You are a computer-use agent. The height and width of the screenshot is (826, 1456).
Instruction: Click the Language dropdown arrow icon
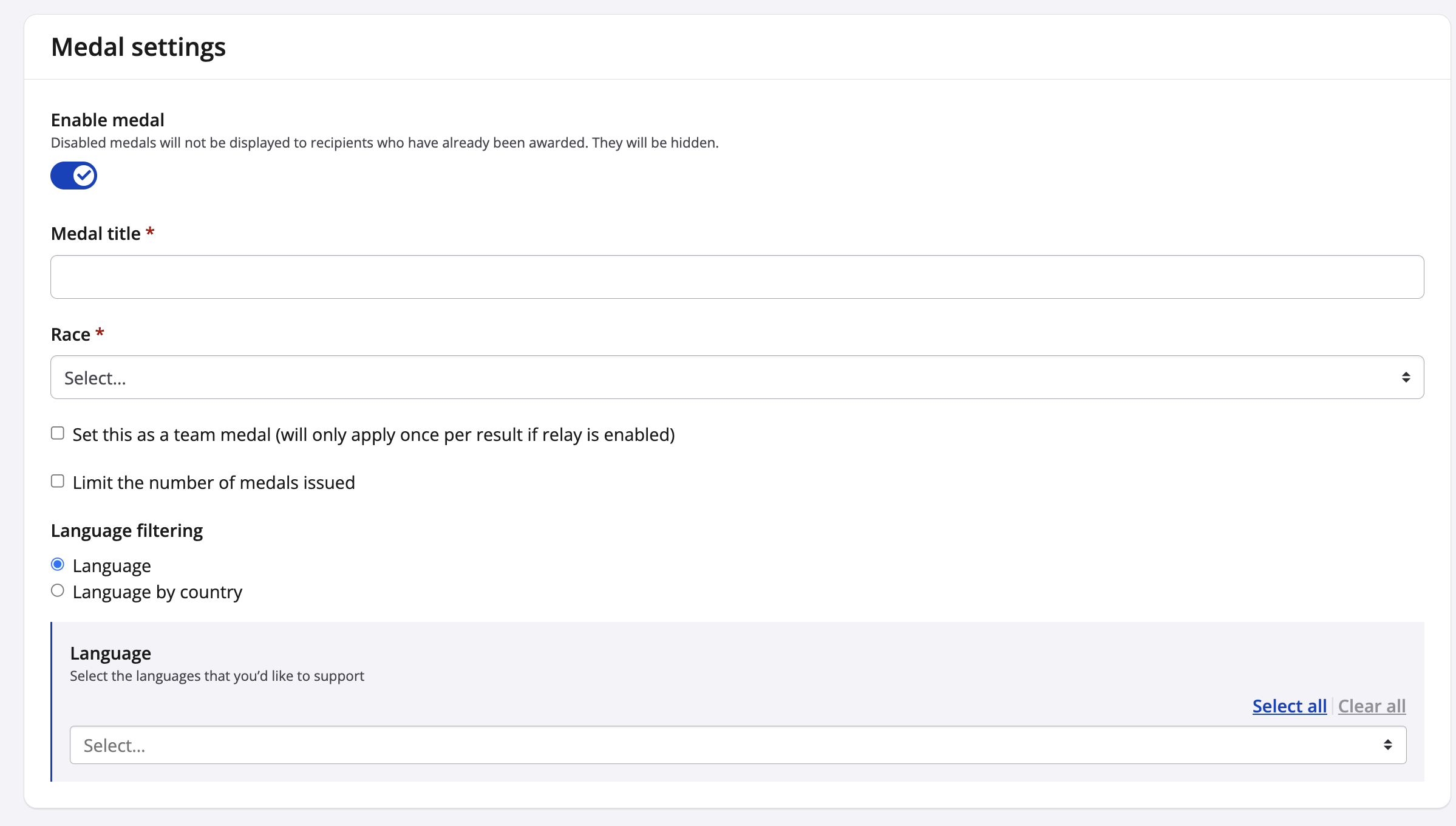tap(1387, 745)
